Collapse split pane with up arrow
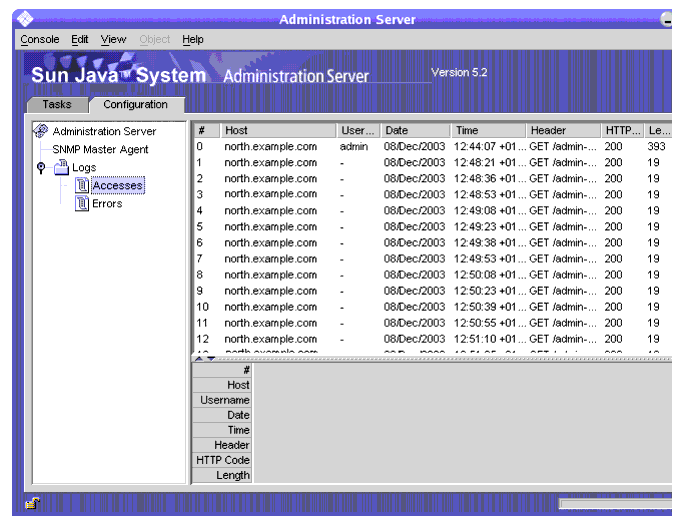Image resolution: width=673 pixels, height=525 pixels. tap(199, 358)
